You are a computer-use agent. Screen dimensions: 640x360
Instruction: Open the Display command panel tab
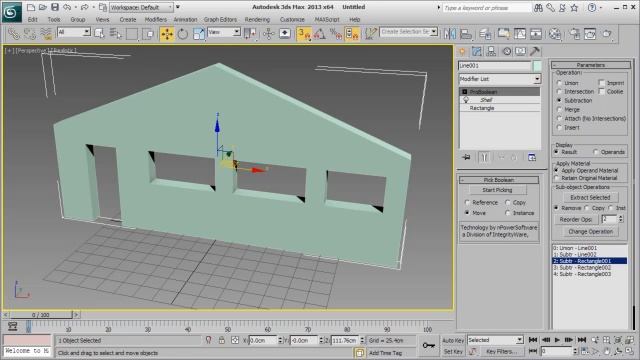coord(520,51)
